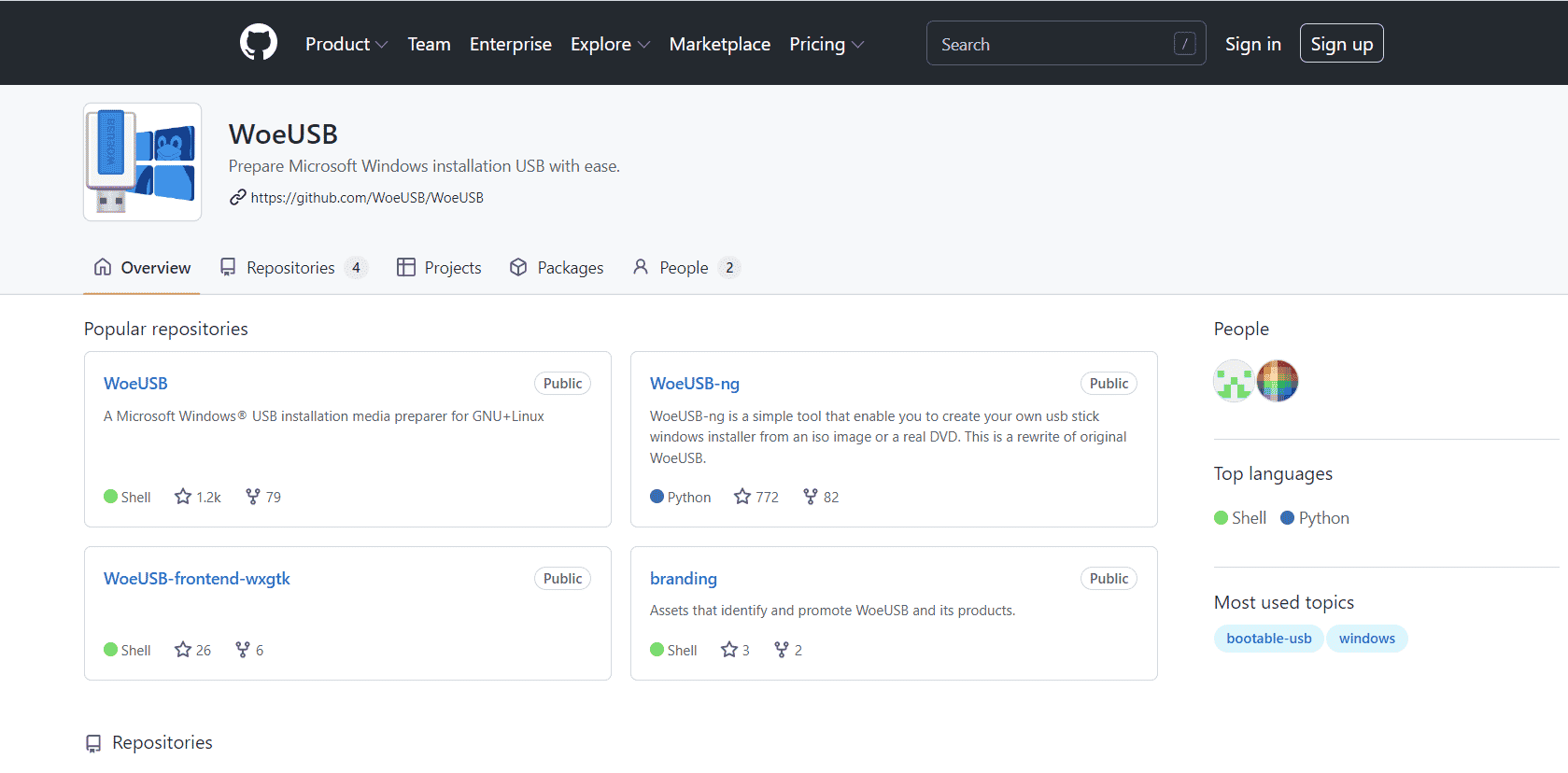Click Python under Top languages
The width and height of the screenshot is (1568, 773).
[x=1323, y=518]
